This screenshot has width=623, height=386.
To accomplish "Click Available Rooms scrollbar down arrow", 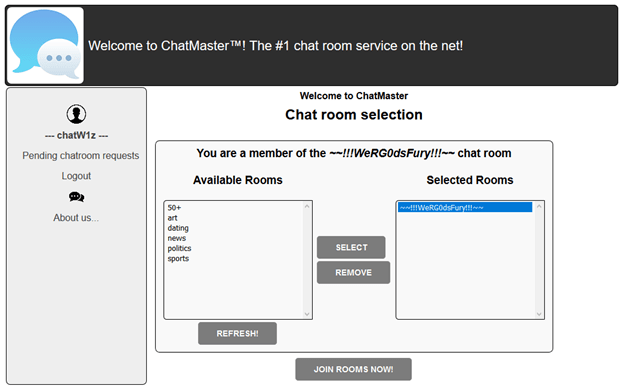I will [x=307, y=314].
